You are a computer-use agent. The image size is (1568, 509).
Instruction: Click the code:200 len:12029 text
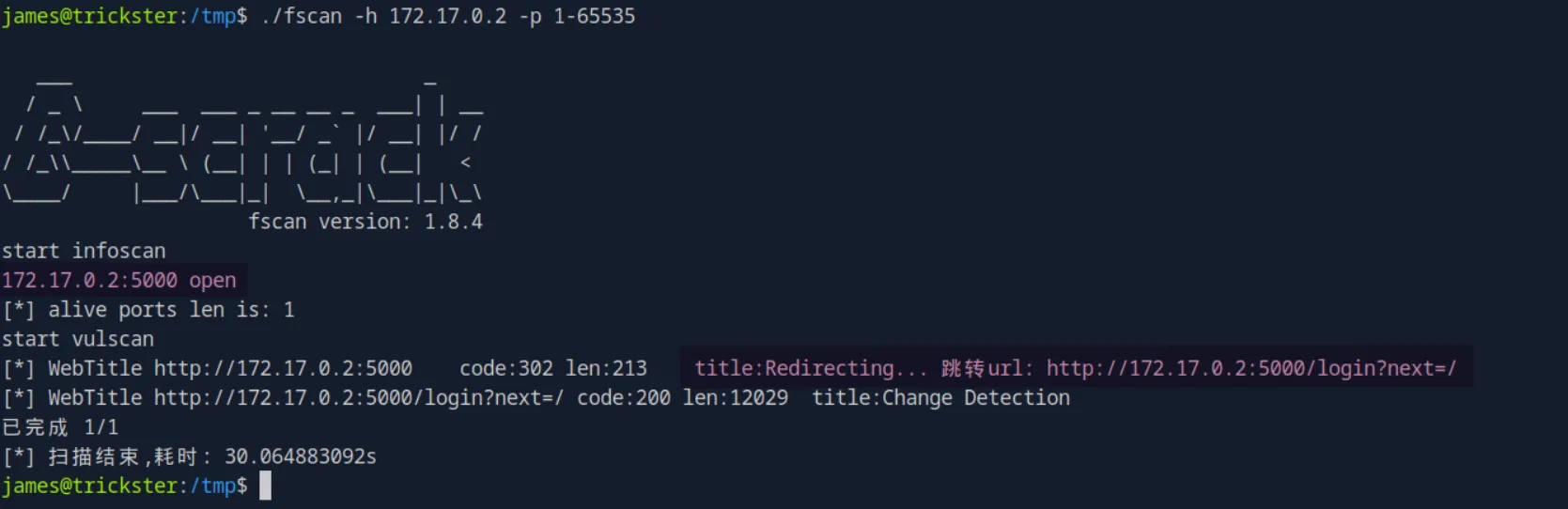pos(682,397)
